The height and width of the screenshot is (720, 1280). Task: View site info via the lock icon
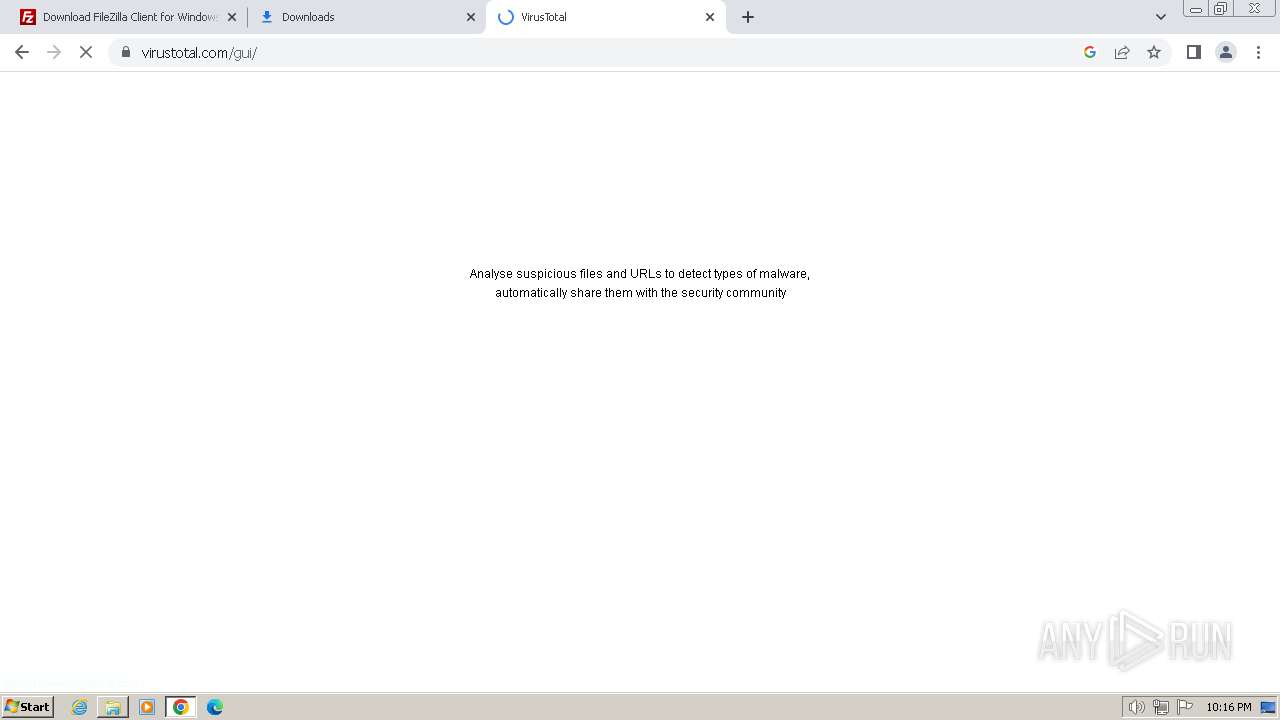coord(125,52)
